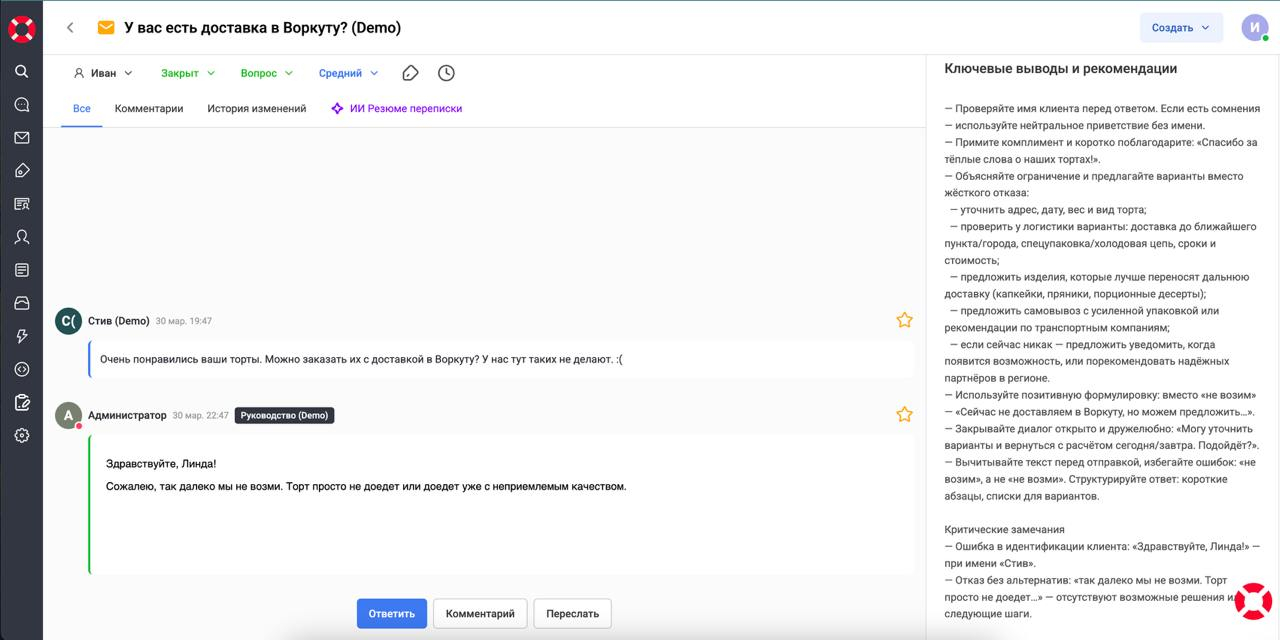
Task: Open the lightning bolt automation icon
Action: pyautogui.click(x=22, y=336)
